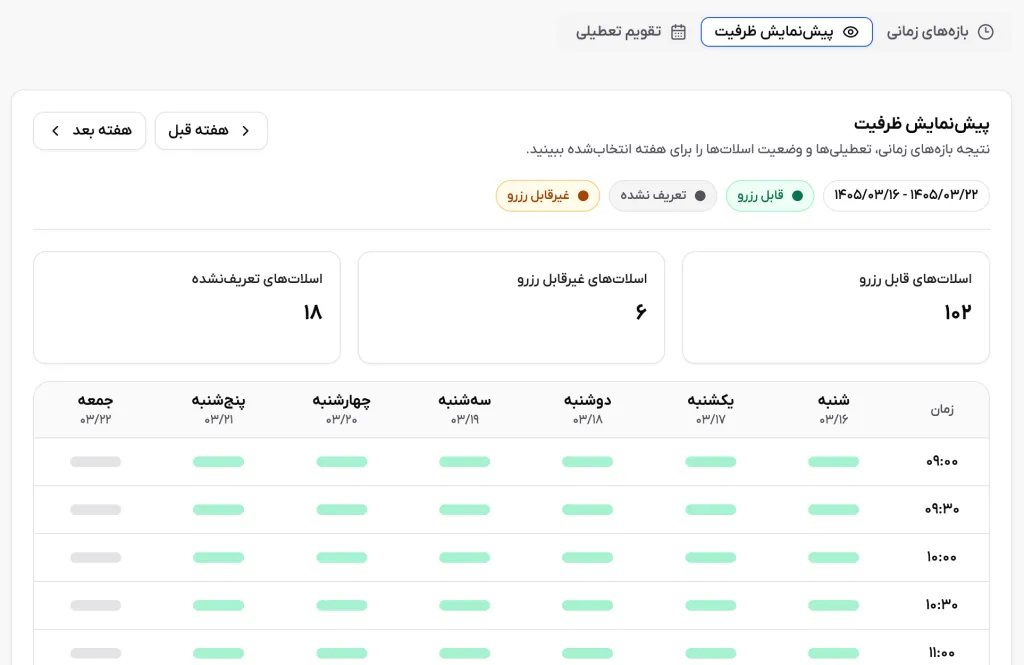Select the یکشنبه slot at ۱۰:۰۰
This screenshot has height=665, width=1024.
click(711, 557)
